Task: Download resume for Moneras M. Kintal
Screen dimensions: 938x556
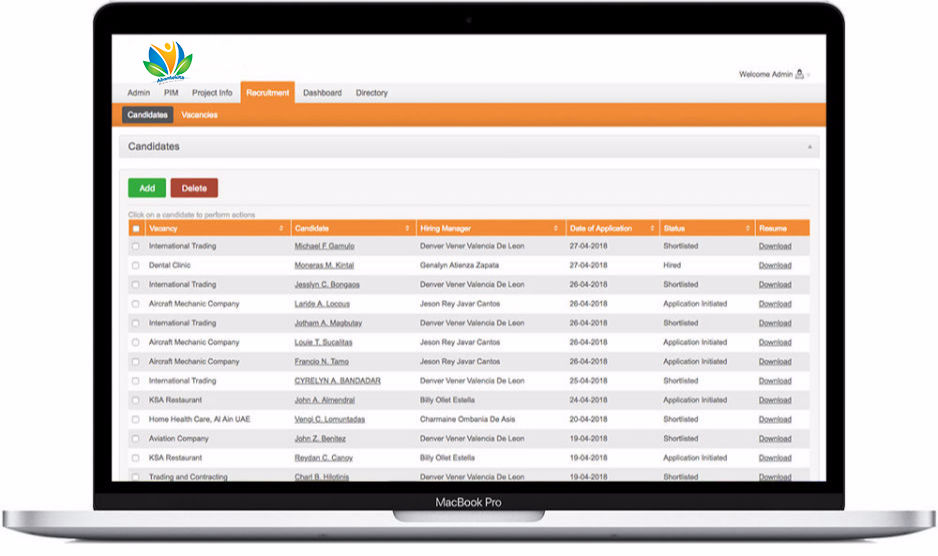Action: 774,265
